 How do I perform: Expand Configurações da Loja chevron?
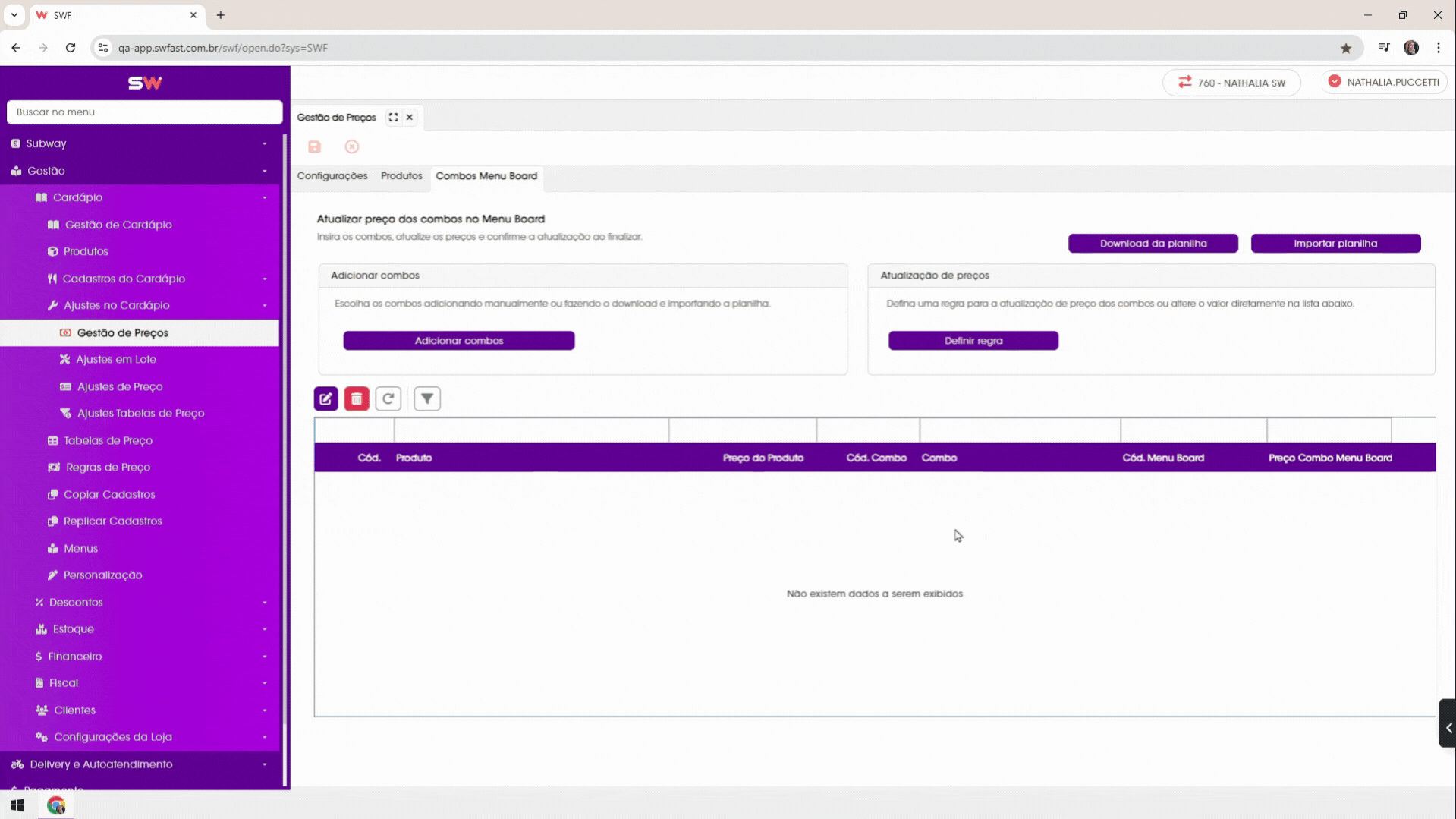265,737
